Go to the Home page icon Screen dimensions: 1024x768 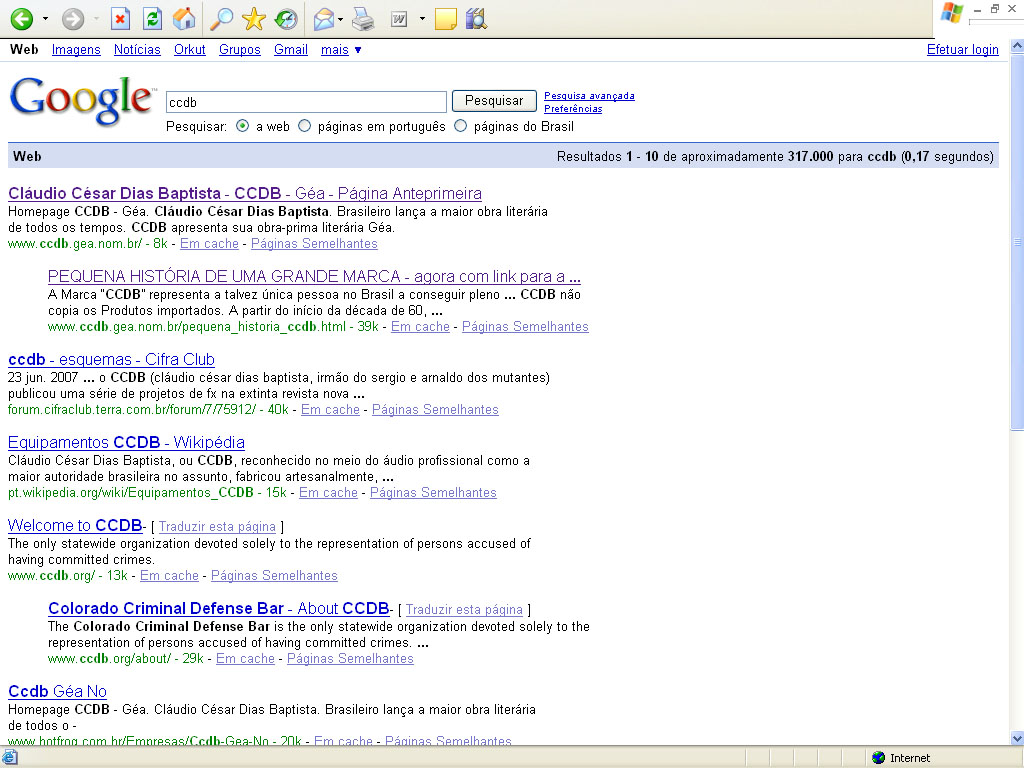(183, 18)
